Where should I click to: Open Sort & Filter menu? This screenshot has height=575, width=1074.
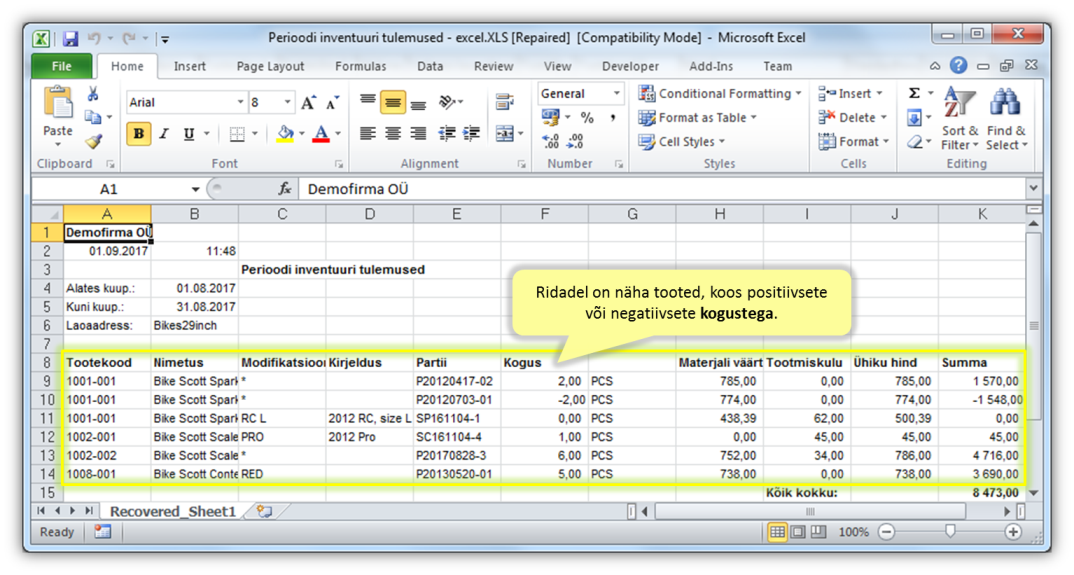[x=960, y=118]
